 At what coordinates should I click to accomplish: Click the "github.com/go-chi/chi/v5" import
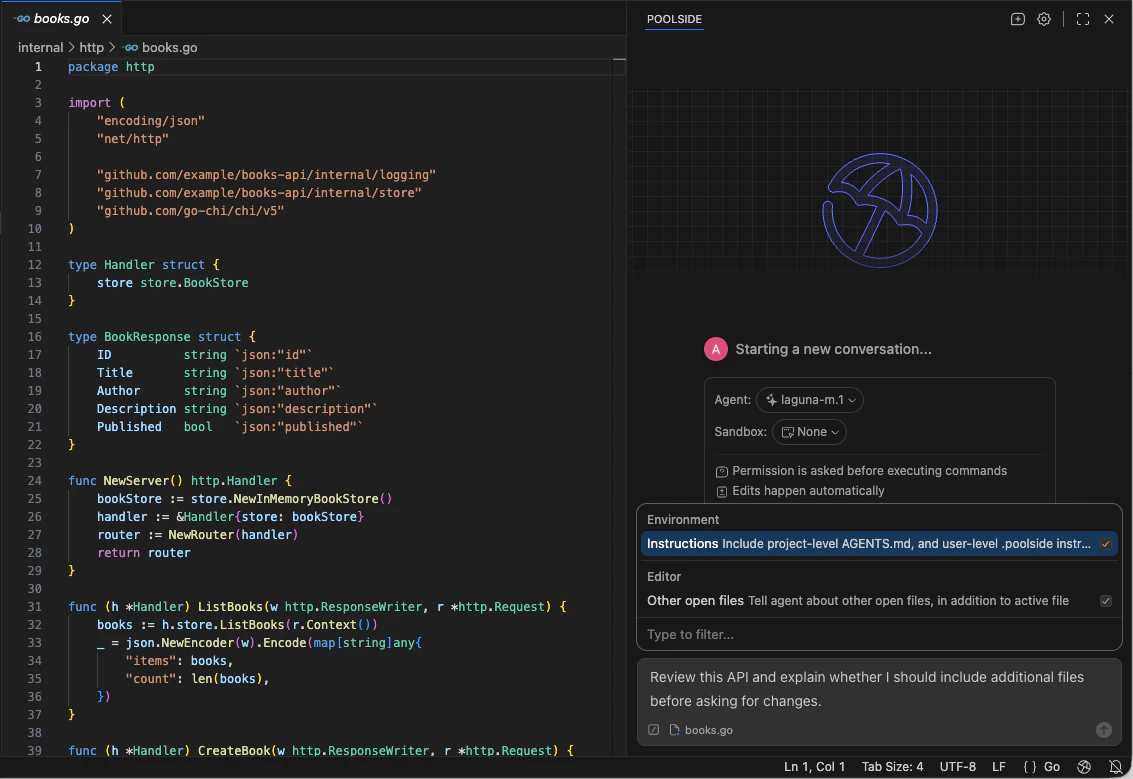point(191,211)
